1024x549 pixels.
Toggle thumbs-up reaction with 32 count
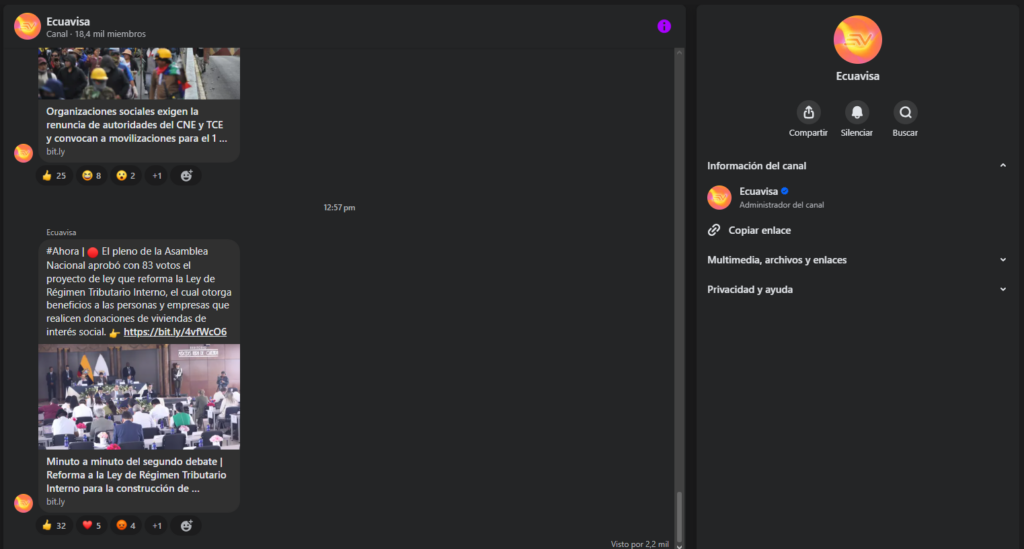click(54, 525)
